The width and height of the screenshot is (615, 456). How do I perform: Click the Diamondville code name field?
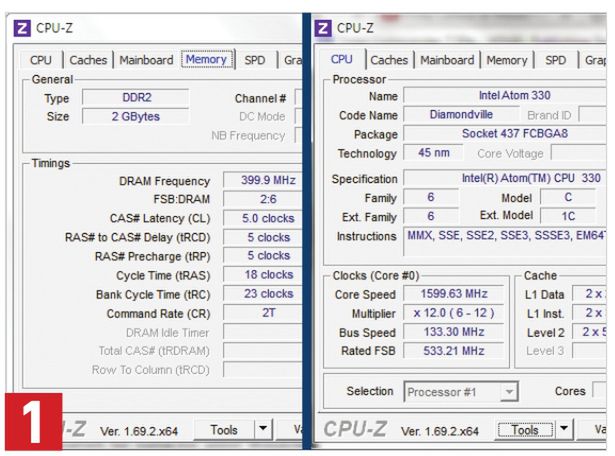(x=462, y=114)
